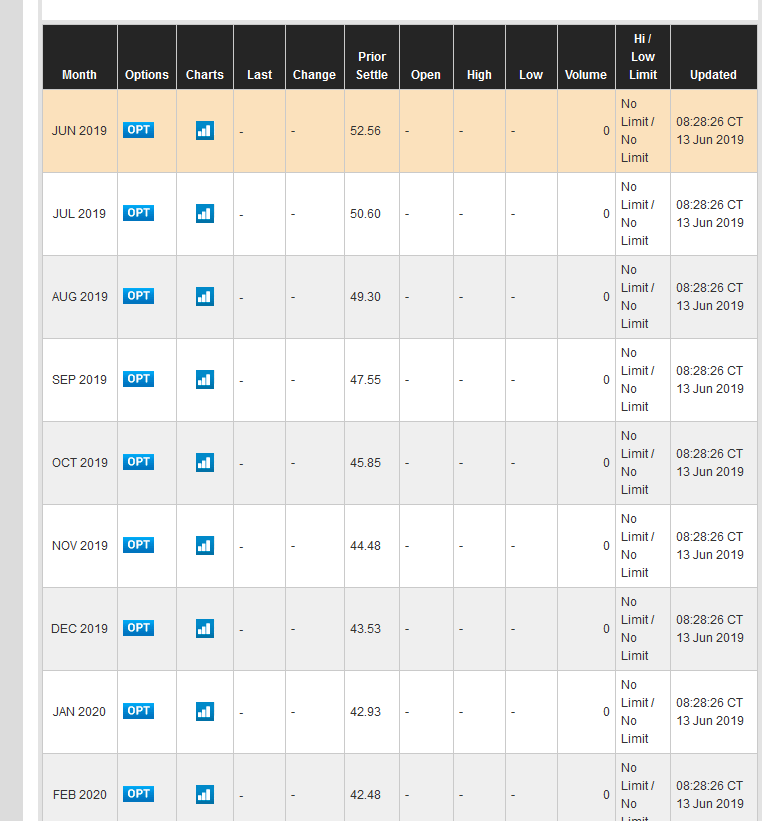
Task: Open the chart icon for NOV 2019
Action: click(204, 545)
